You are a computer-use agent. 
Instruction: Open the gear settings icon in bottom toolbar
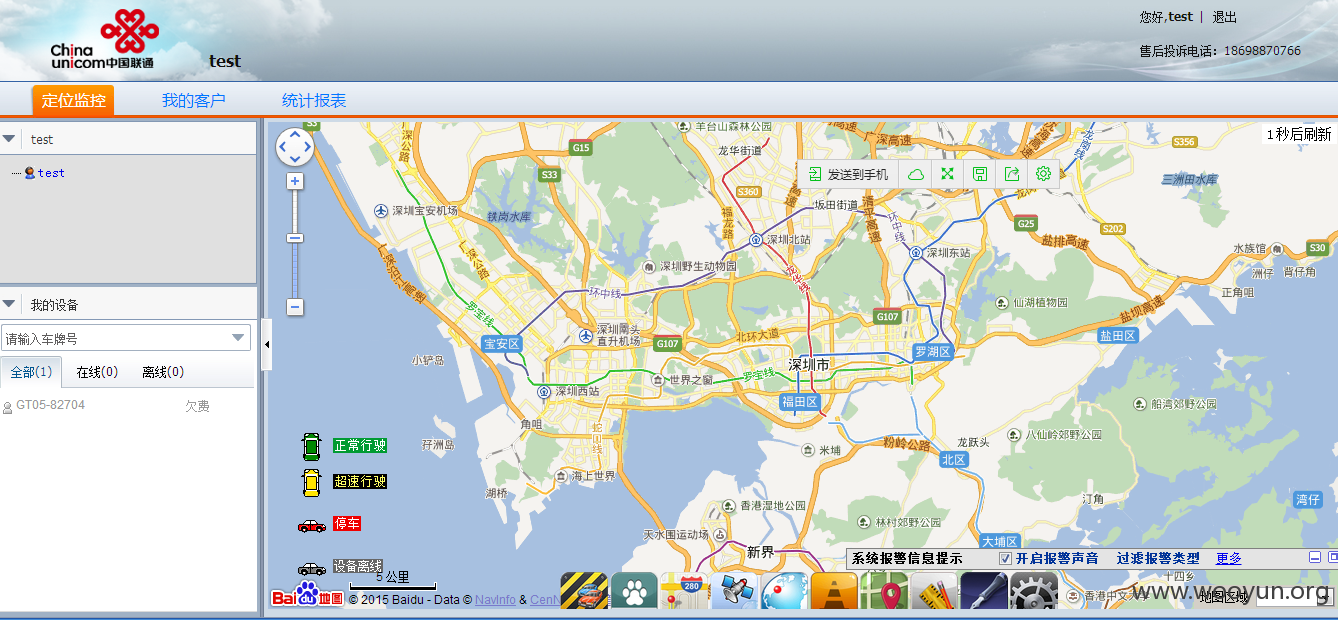1034,591
